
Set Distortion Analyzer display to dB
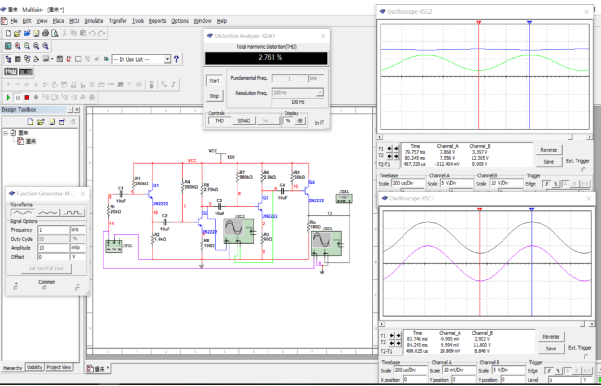(300, 120)
